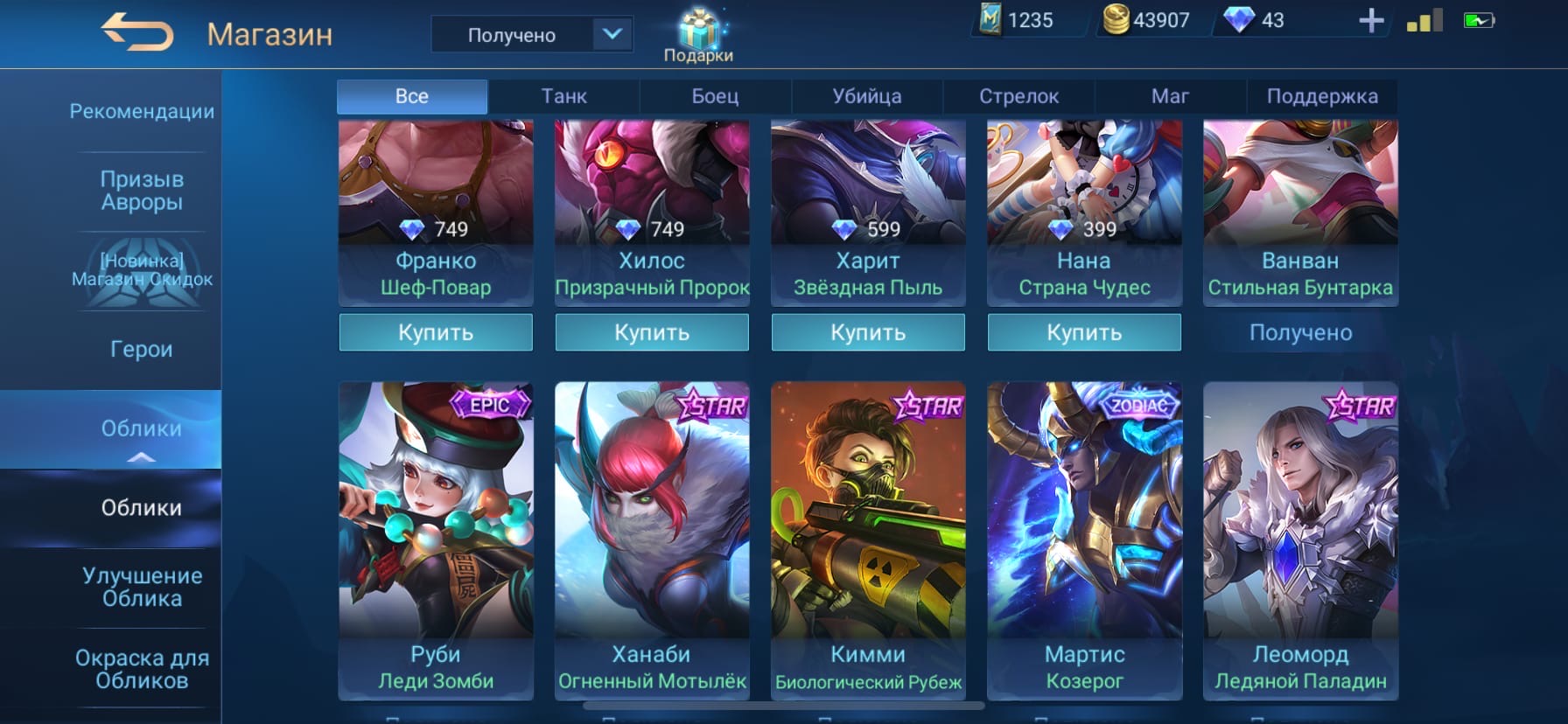Image resolution: width=1568 pixels, height=724 pixels.
Task: Open the Получено filter dropdown
Action: click(x=532, y=35)
